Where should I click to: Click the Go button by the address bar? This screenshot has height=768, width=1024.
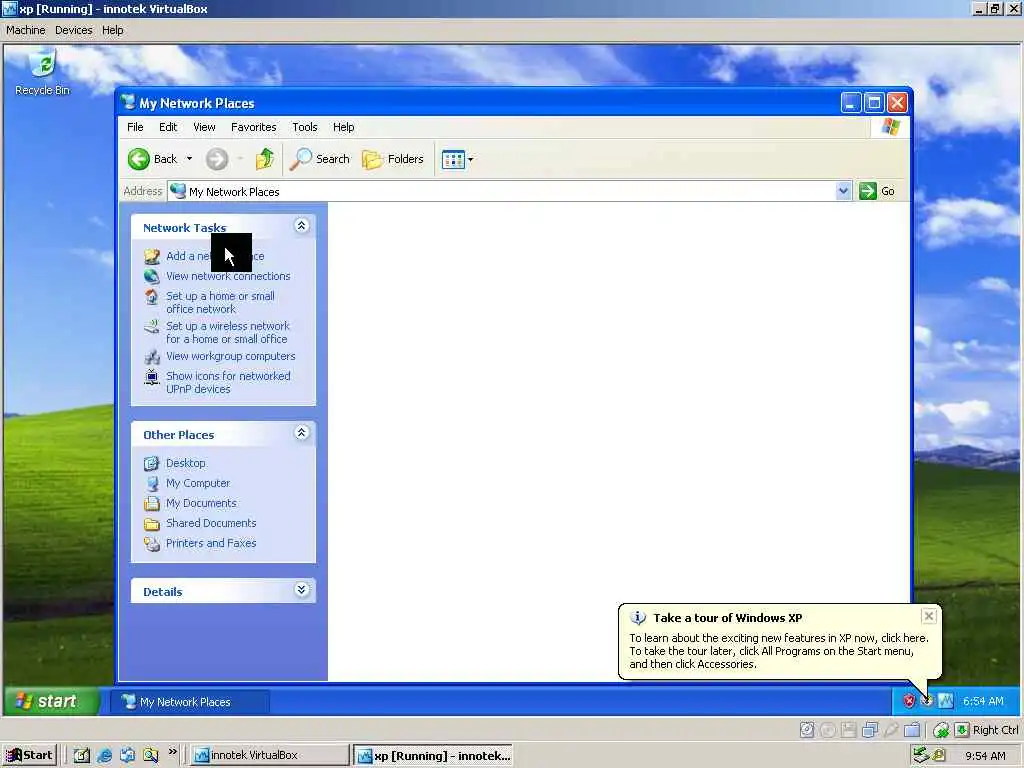pyautogui.click(x=877, y=191)
